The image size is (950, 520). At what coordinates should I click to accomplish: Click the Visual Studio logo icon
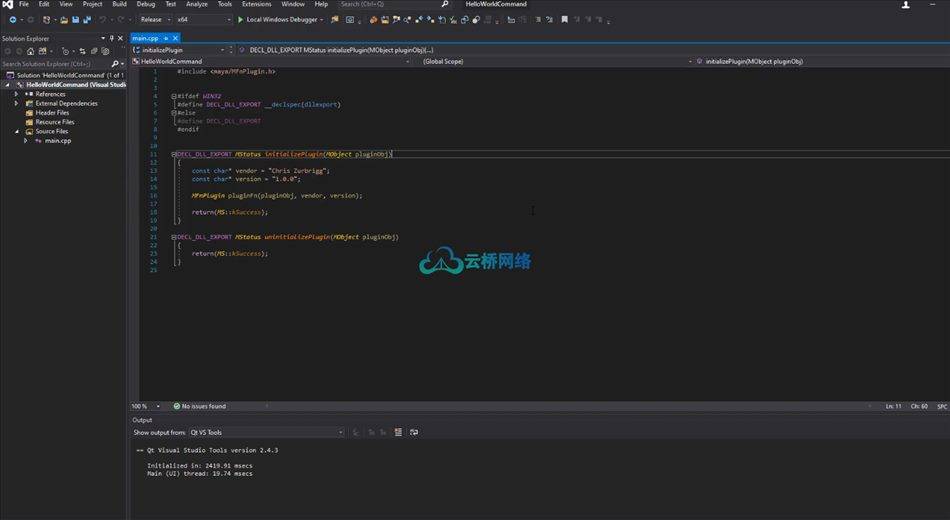[7, 4]
